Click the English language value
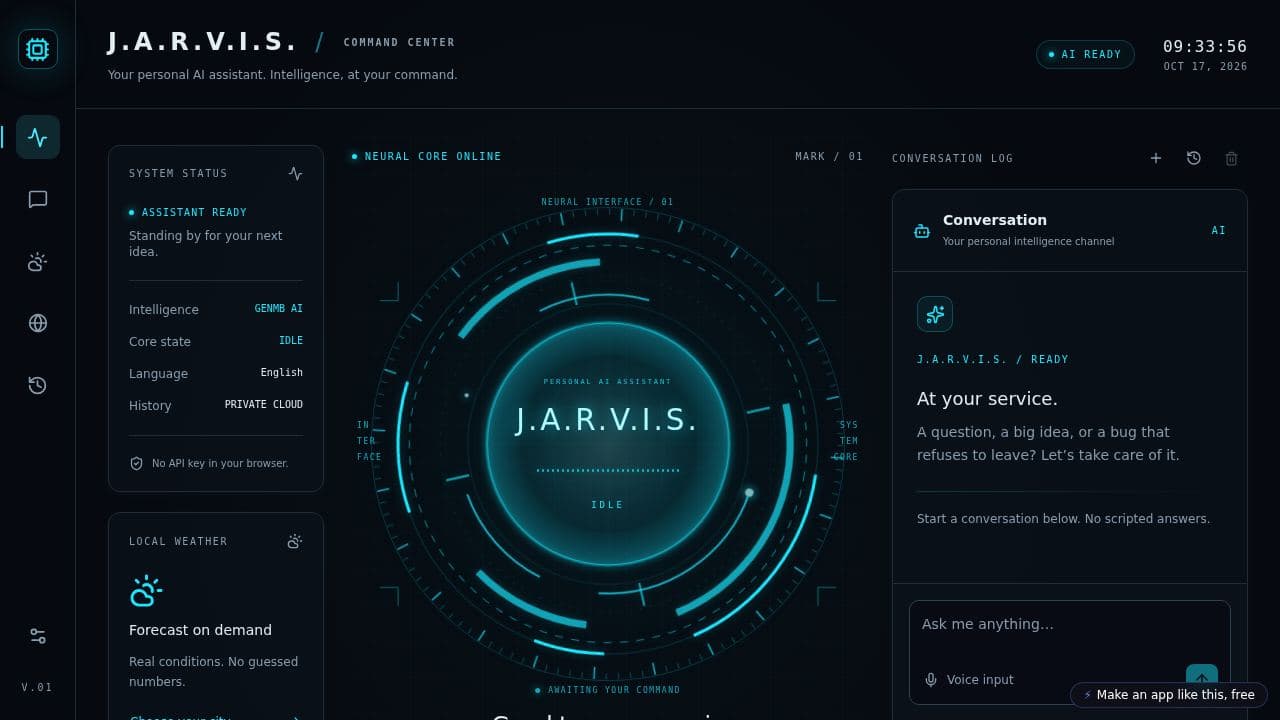The height and width of the screenshot is (720, 1280). click(282, 373)
